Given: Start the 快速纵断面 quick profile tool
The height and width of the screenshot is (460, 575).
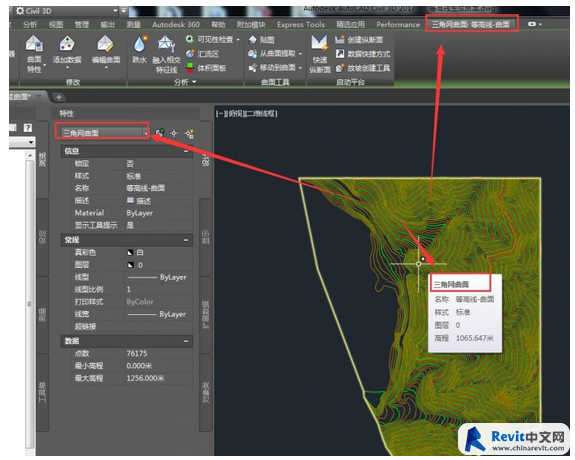Looking at the screenshot, I should tap(320, 54).
